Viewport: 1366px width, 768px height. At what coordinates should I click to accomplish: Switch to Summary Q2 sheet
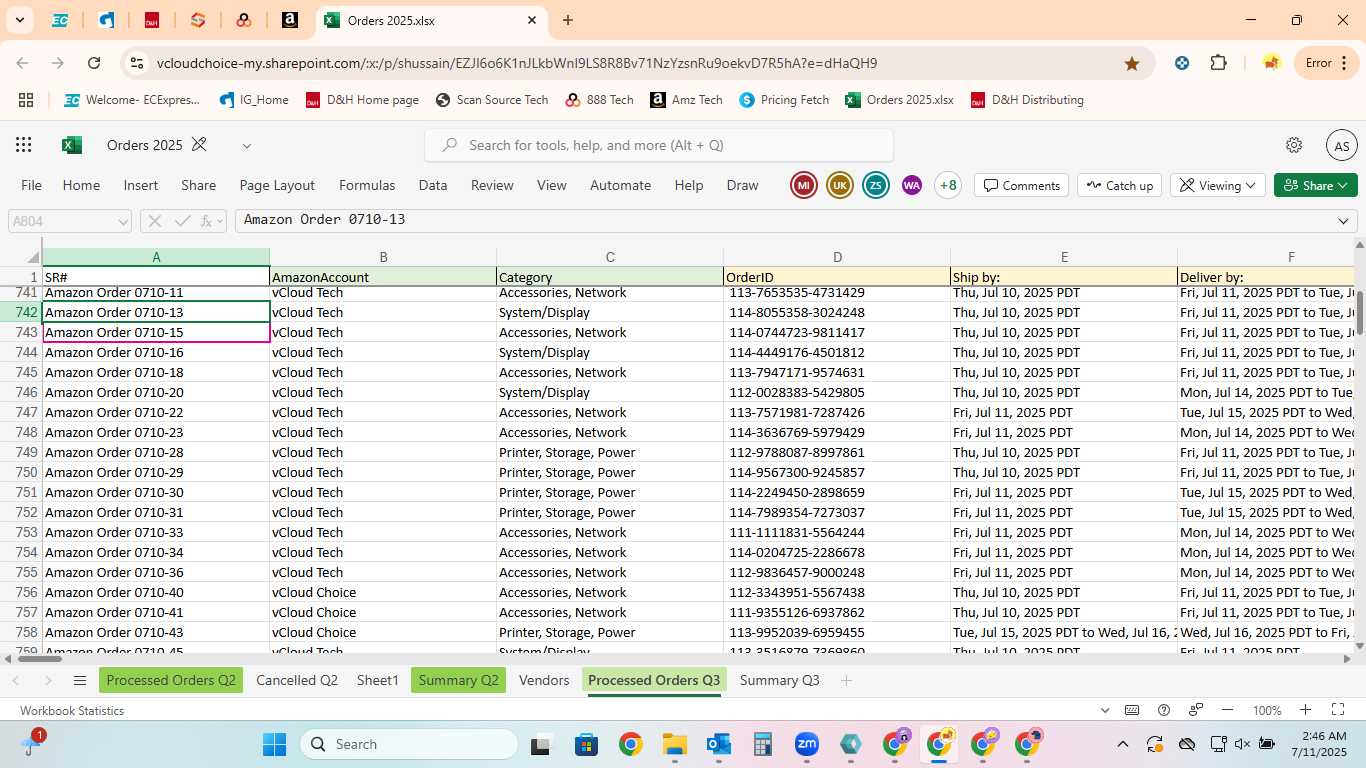pyautogui.click(x=458, y=680)
